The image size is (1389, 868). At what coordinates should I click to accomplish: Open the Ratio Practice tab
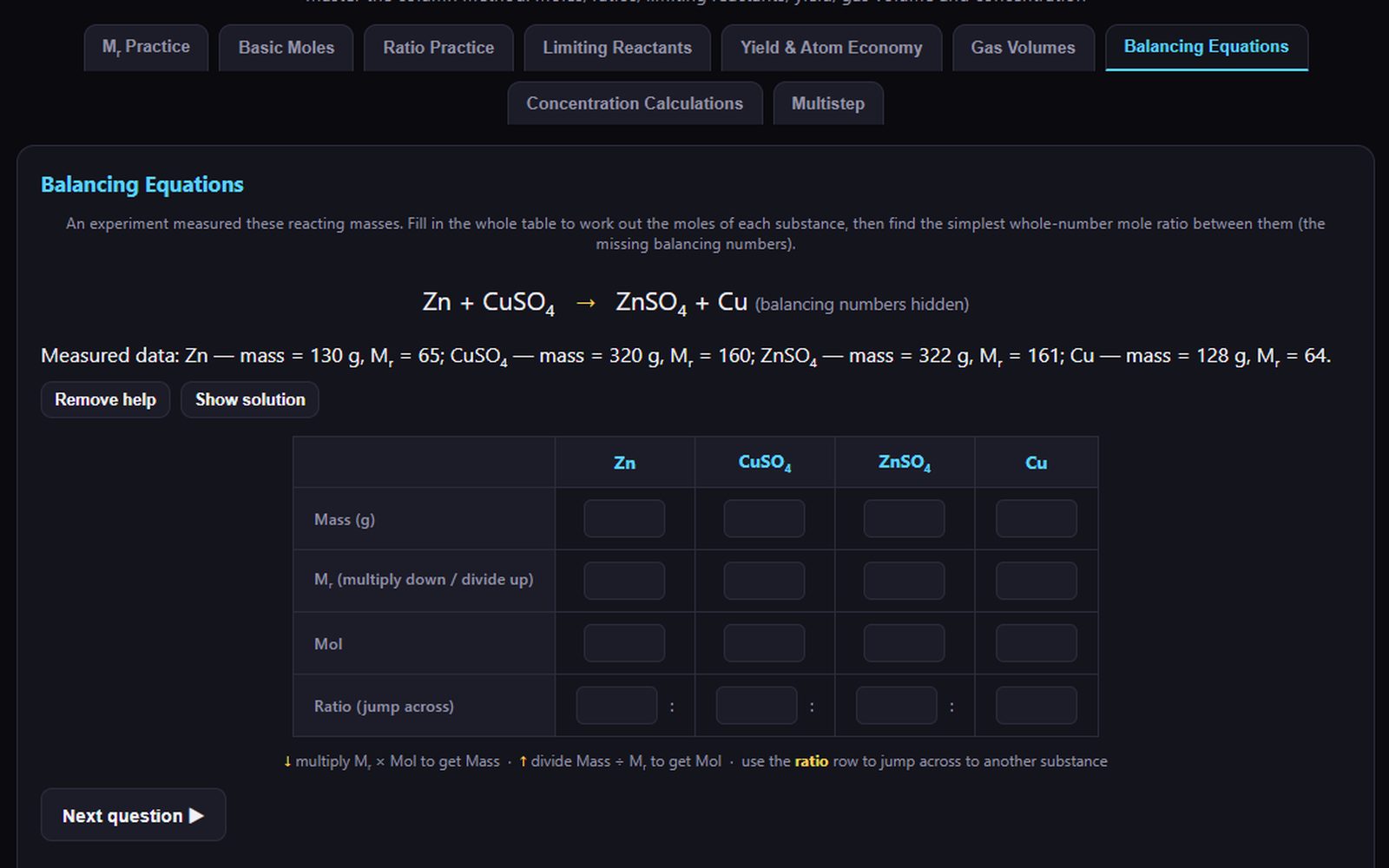[x=438, y=48]
